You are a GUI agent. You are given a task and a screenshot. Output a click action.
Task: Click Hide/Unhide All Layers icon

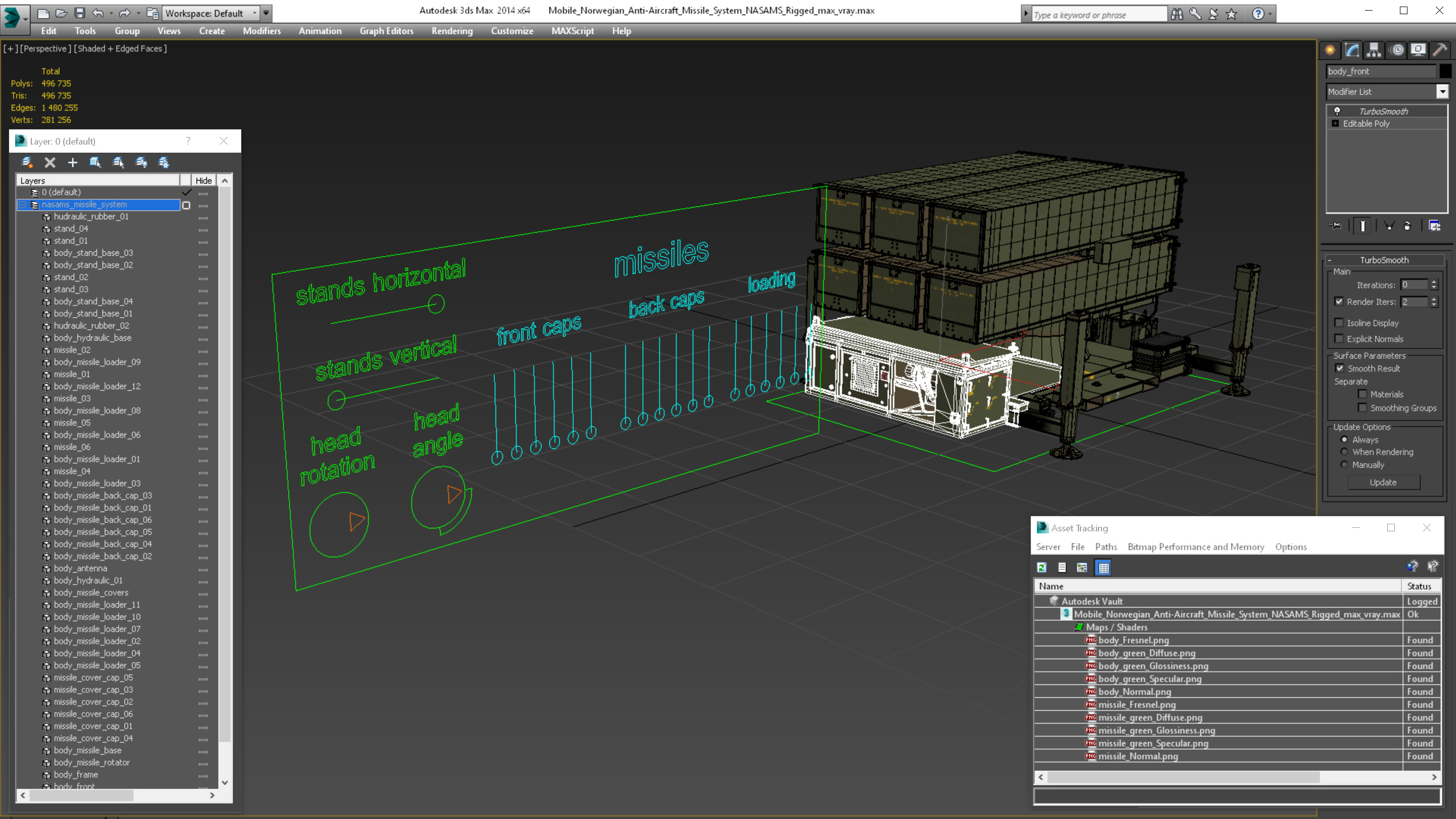141,163
